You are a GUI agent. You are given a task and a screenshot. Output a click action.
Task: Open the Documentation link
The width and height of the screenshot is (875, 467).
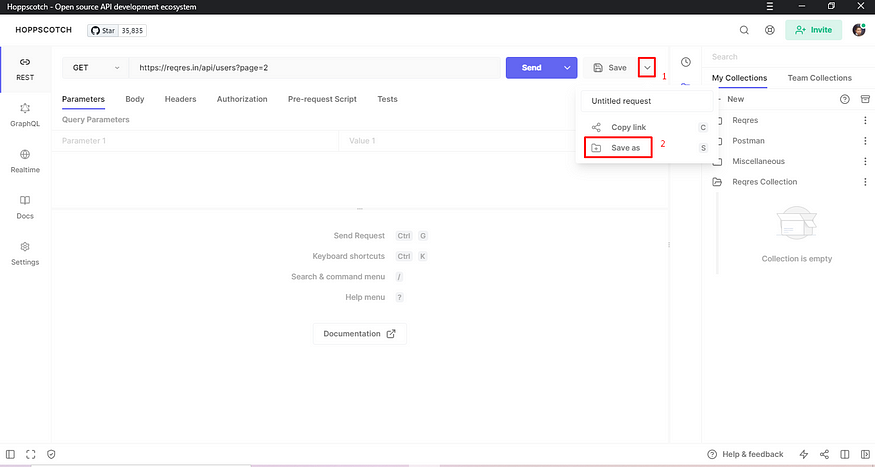click(x=359, y=334)
